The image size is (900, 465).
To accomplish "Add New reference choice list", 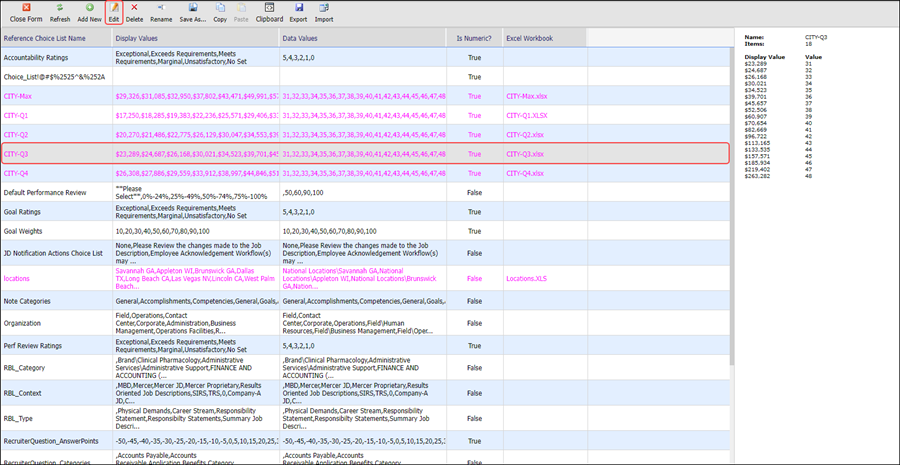I will coord(89,12).
